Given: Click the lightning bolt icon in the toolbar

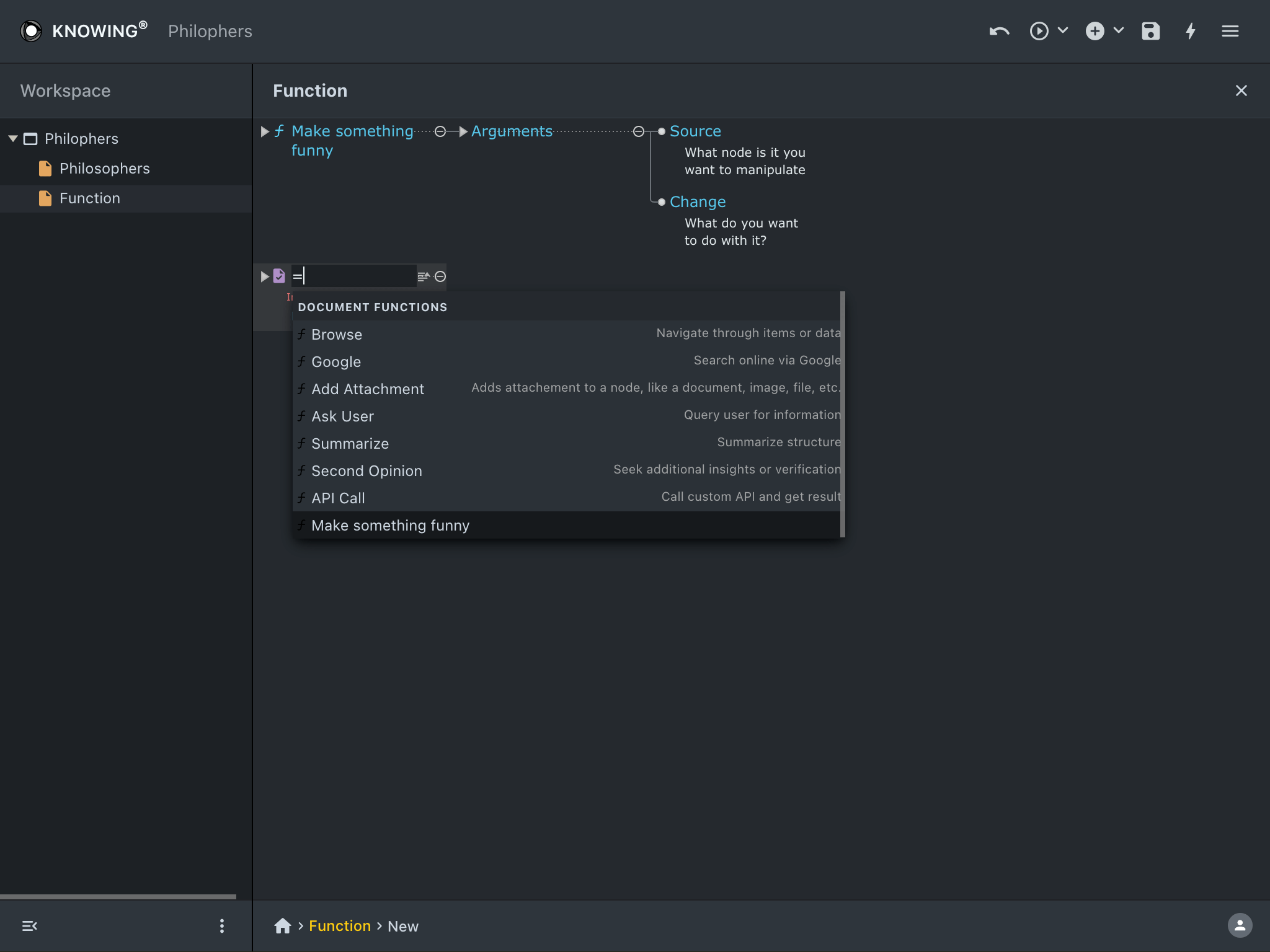Looking at the screenshot, I should (1191, 31).
